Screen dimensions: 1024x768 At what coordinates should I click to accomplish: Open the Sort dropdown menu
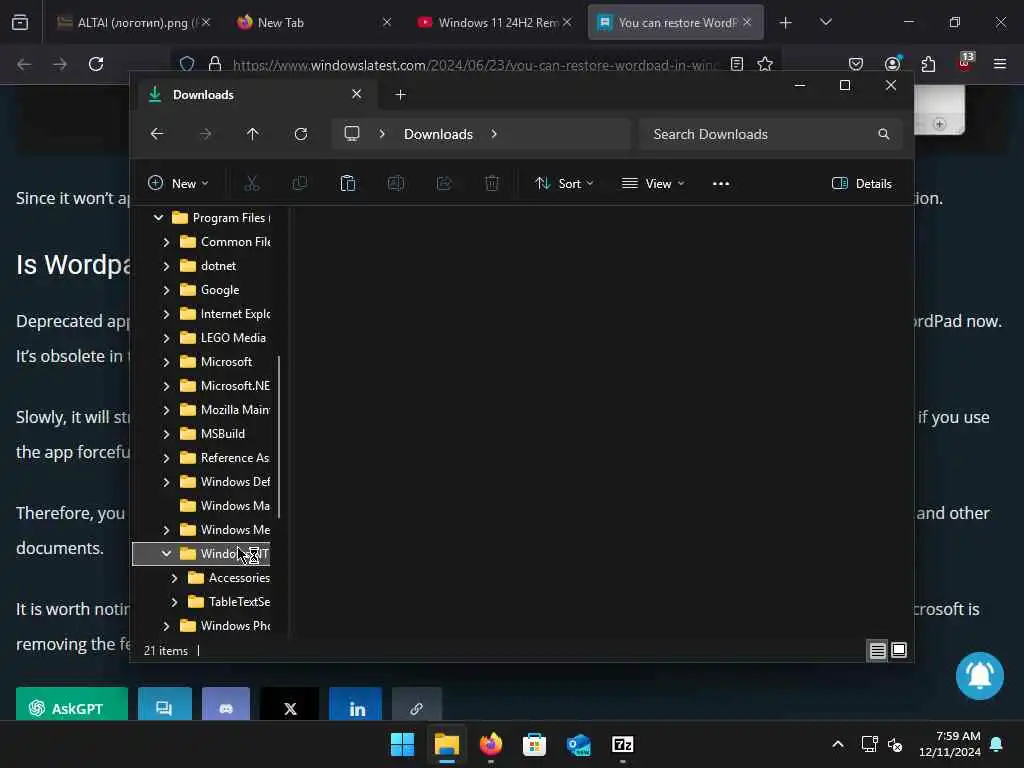564,184
